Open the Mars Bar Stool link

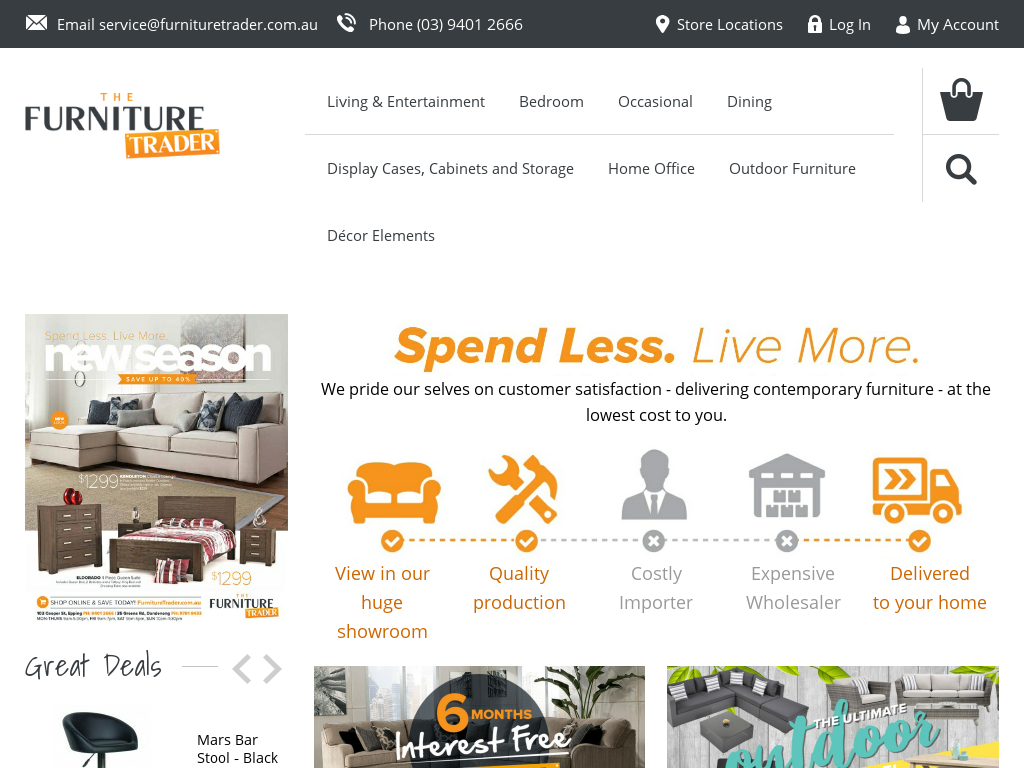[x=237, y=748]
